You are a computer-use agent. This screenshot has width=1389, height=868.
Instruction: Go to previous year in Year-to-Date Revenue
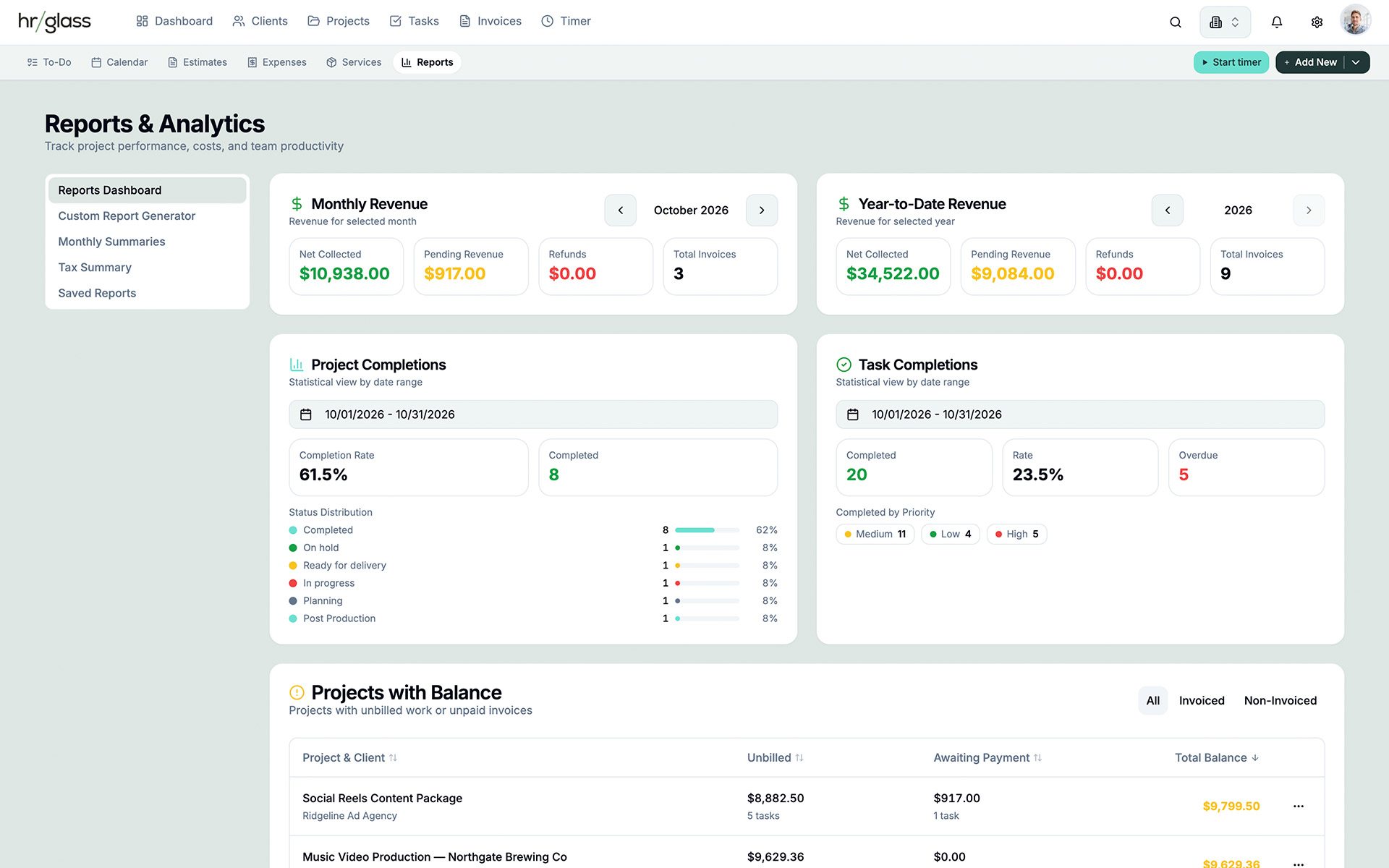point(1167,210)
